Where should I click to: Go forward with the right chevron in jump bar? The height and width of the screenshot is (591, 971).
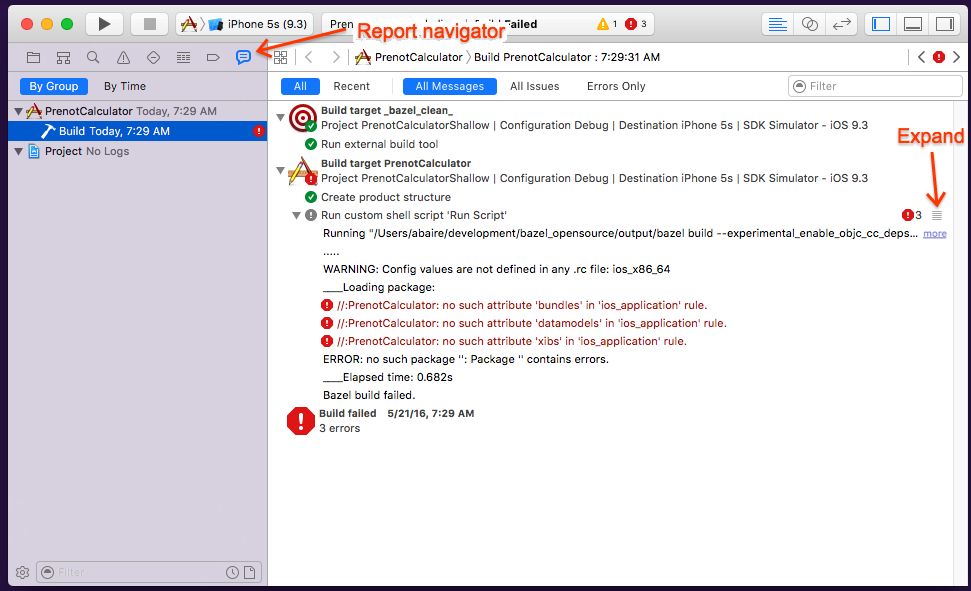[336, 58]
